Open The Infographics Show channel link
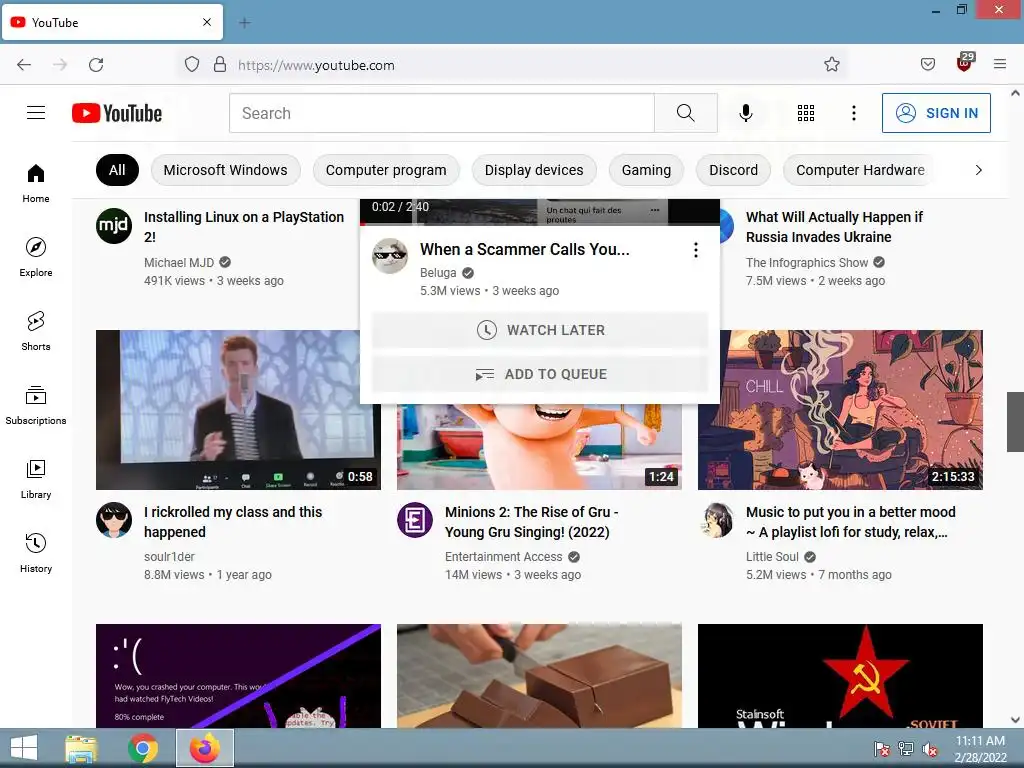Viewport: 1024px width, 768px height. [807, 263]
